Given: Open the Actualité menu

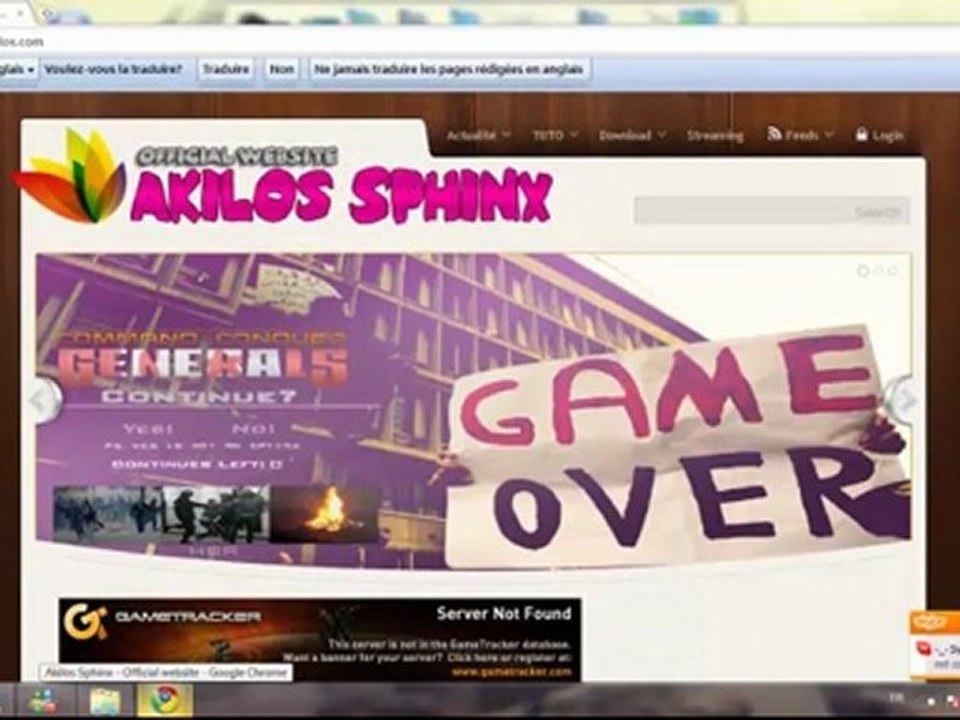Looking at the screenshot, I should pos(478,135).
